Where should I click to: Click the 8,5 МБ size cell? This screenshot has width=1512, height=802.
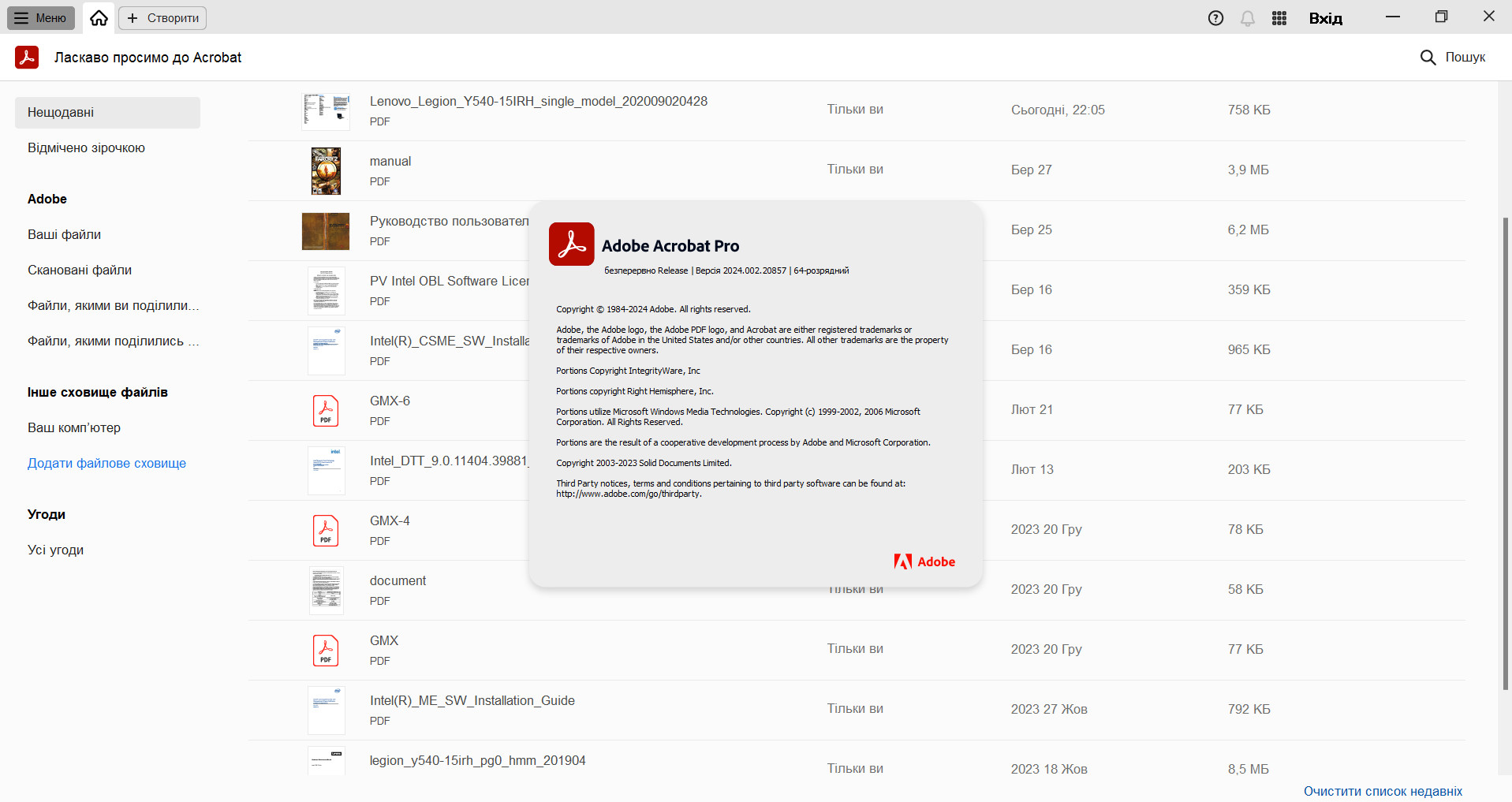(1248, 770)
